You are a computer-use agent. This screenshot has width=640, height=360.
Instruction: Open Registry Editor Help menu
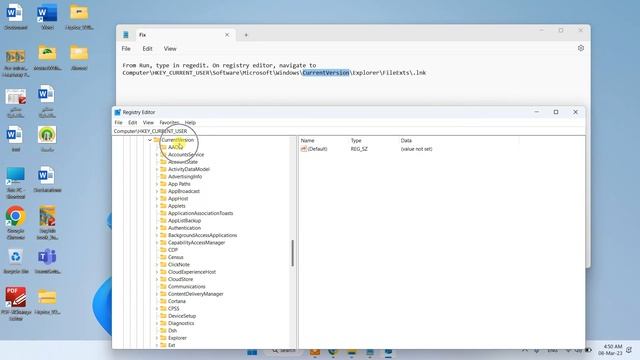click(190, 122)
